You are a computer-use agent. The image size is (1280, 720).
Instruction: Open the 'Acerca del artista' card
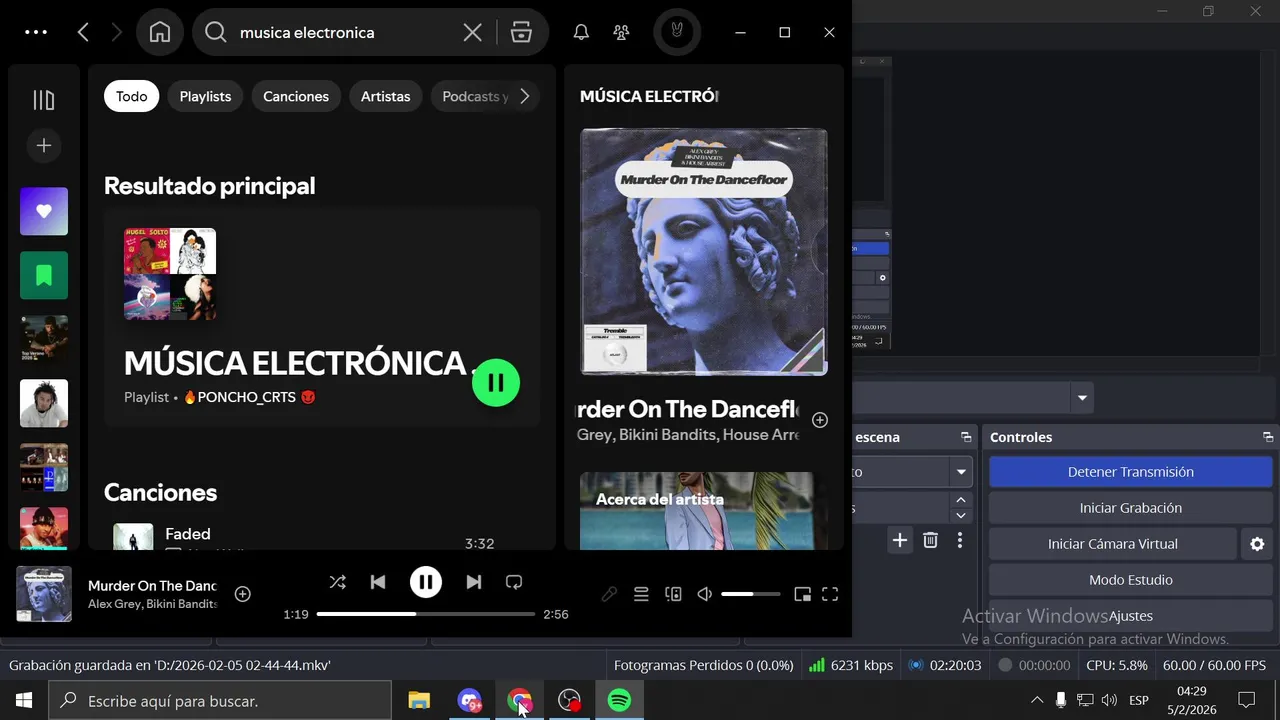704,511
